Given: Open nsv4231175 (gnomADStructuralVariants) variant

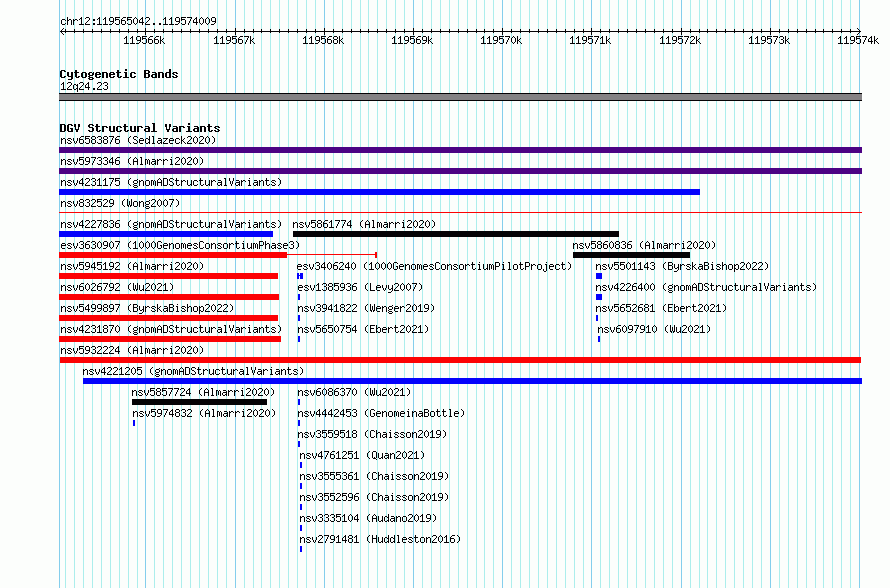Looking at the screenshot, I should pos(171,182).
